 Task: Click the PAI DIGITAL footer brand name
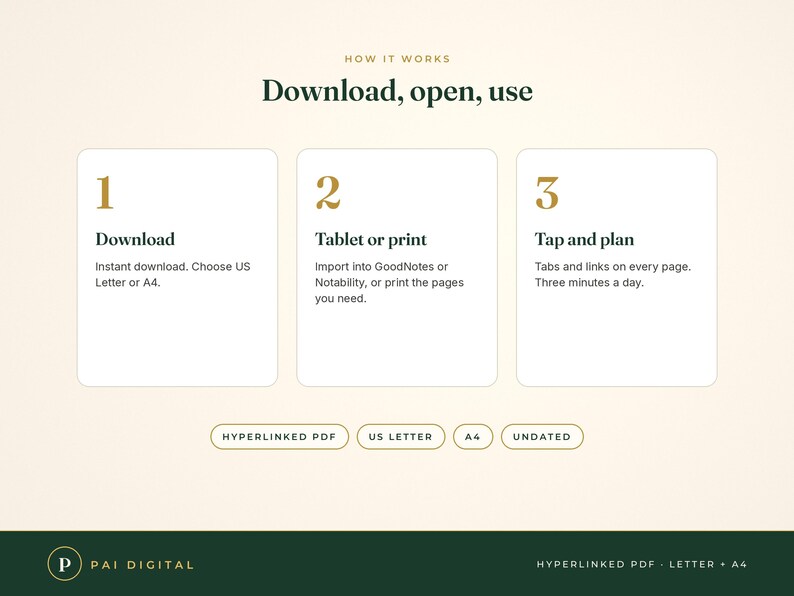click(142, 565)
